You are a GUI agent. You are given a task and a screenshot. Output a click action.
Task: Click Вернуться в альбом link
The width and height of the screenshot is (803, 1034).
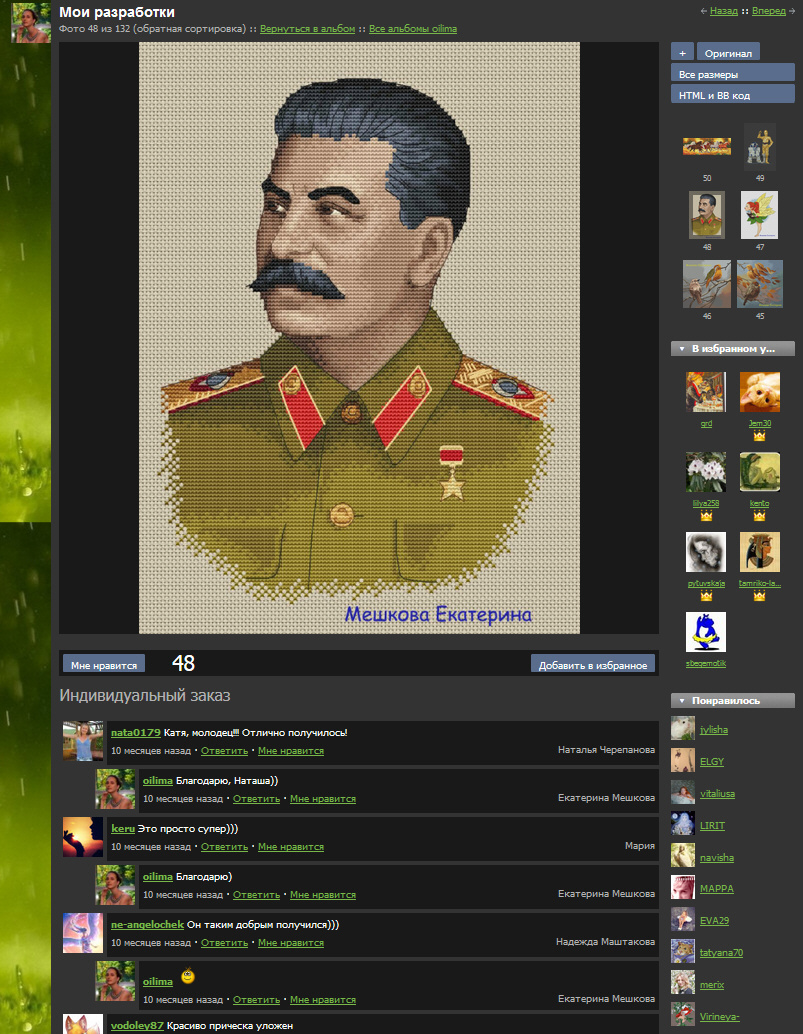pyautogui.click(x=307, y=29)
